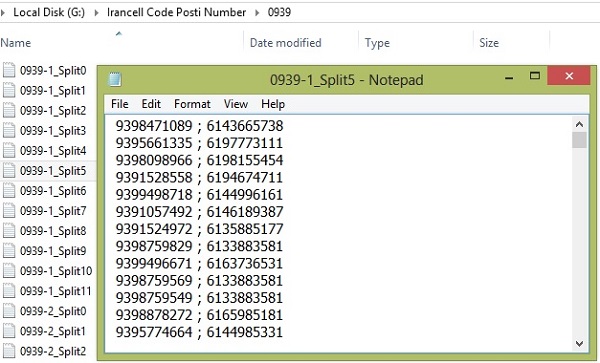Viewport: 600px width, 363px height.
Task: Click Notepad scrollbar up arrow
Action: coord(579,124)
